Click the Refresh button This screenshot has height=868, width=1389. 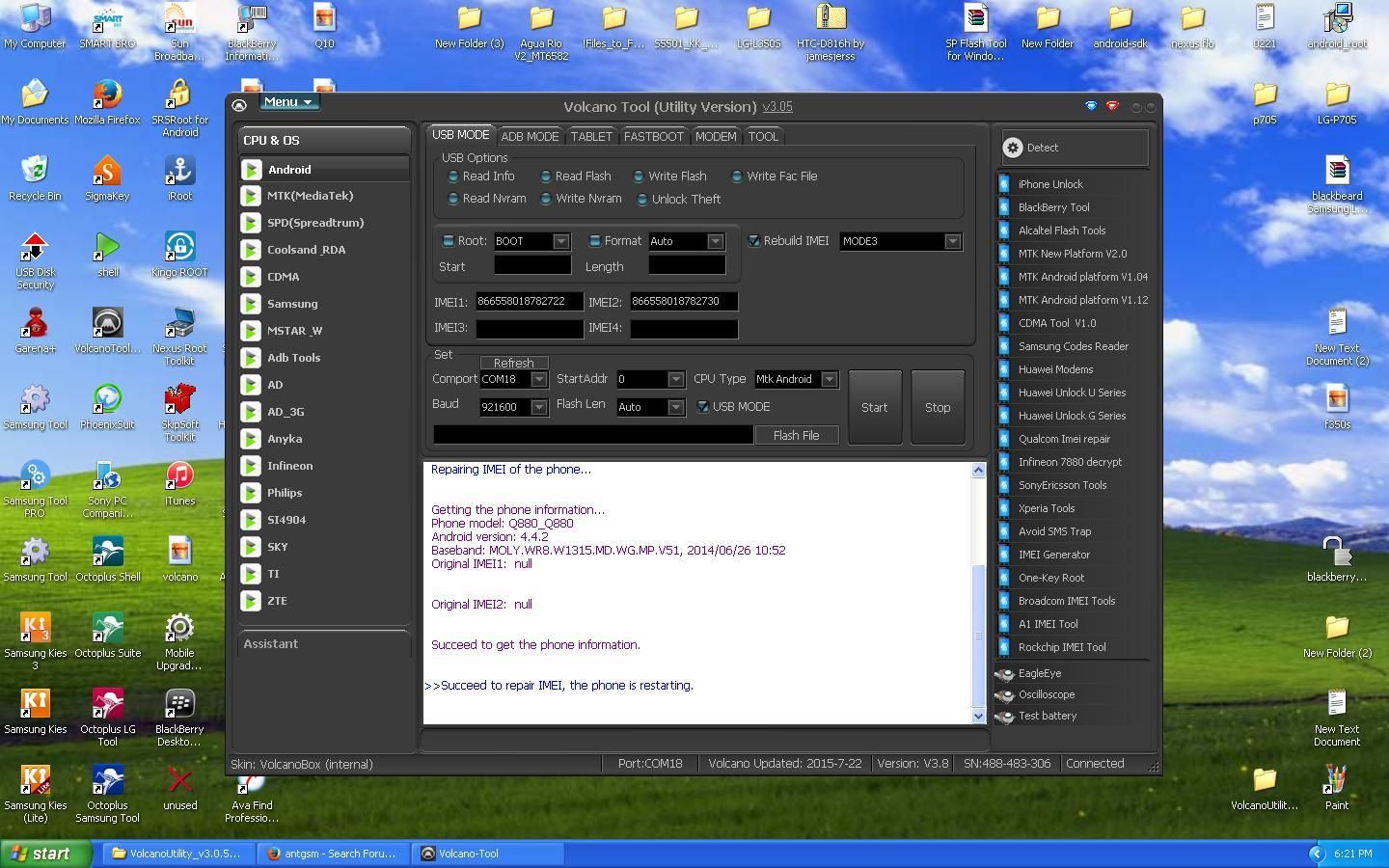pyautogui.click(x=513, y=363)
